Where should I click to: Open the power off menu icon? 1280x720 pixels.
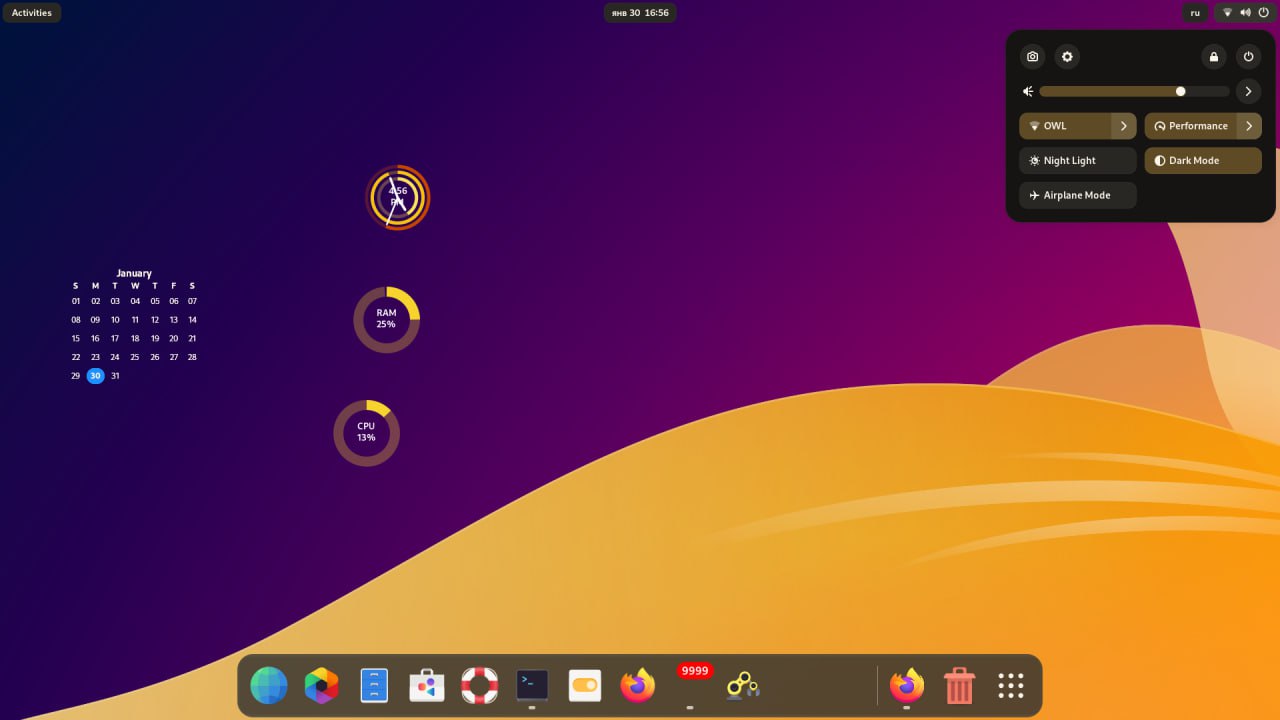[1249, 57]
